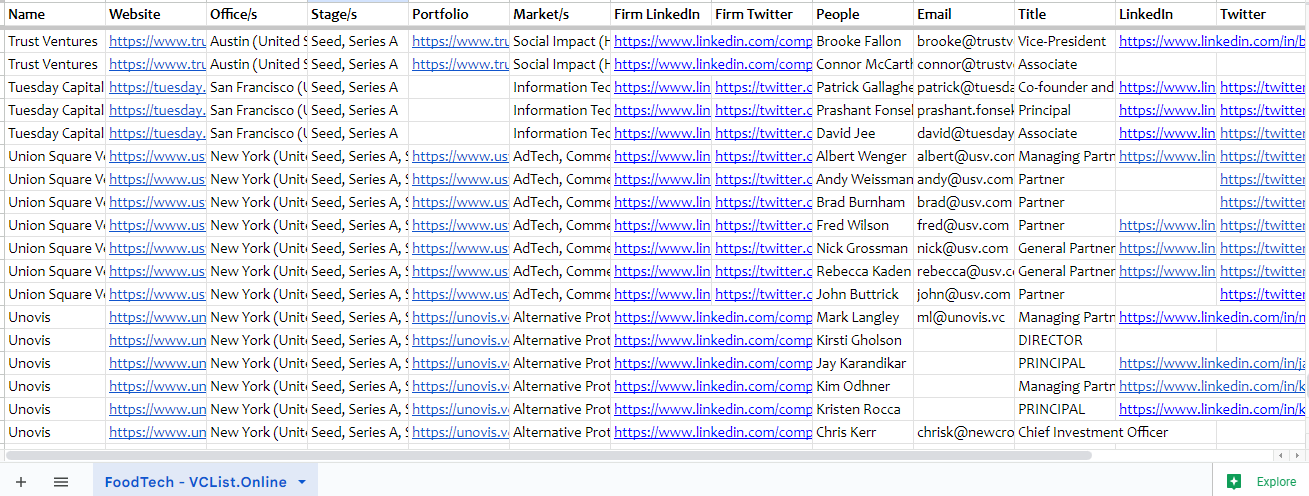Viewport: 1309px width, 496px height.
Task: Add a new sheet with the plus icon
Action: [21, 482]
